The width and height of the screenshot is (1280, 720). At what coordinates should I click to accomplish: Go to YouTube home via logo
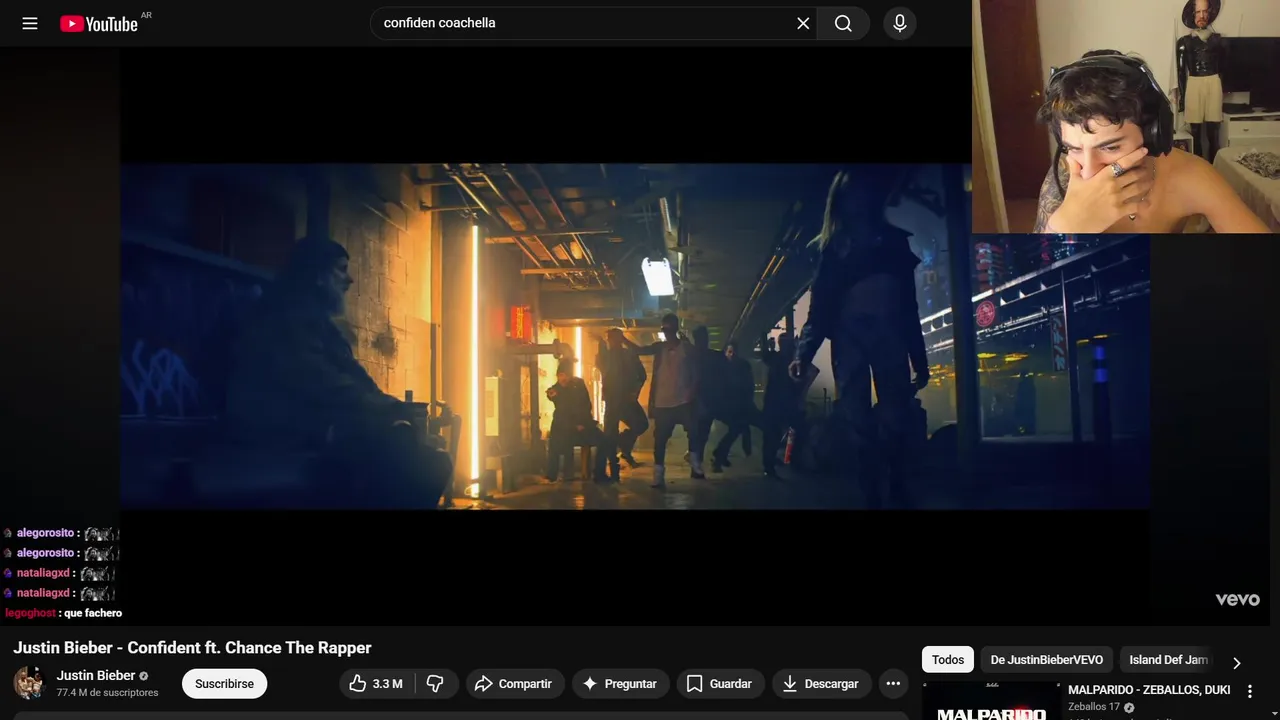[x=99, y=23]
